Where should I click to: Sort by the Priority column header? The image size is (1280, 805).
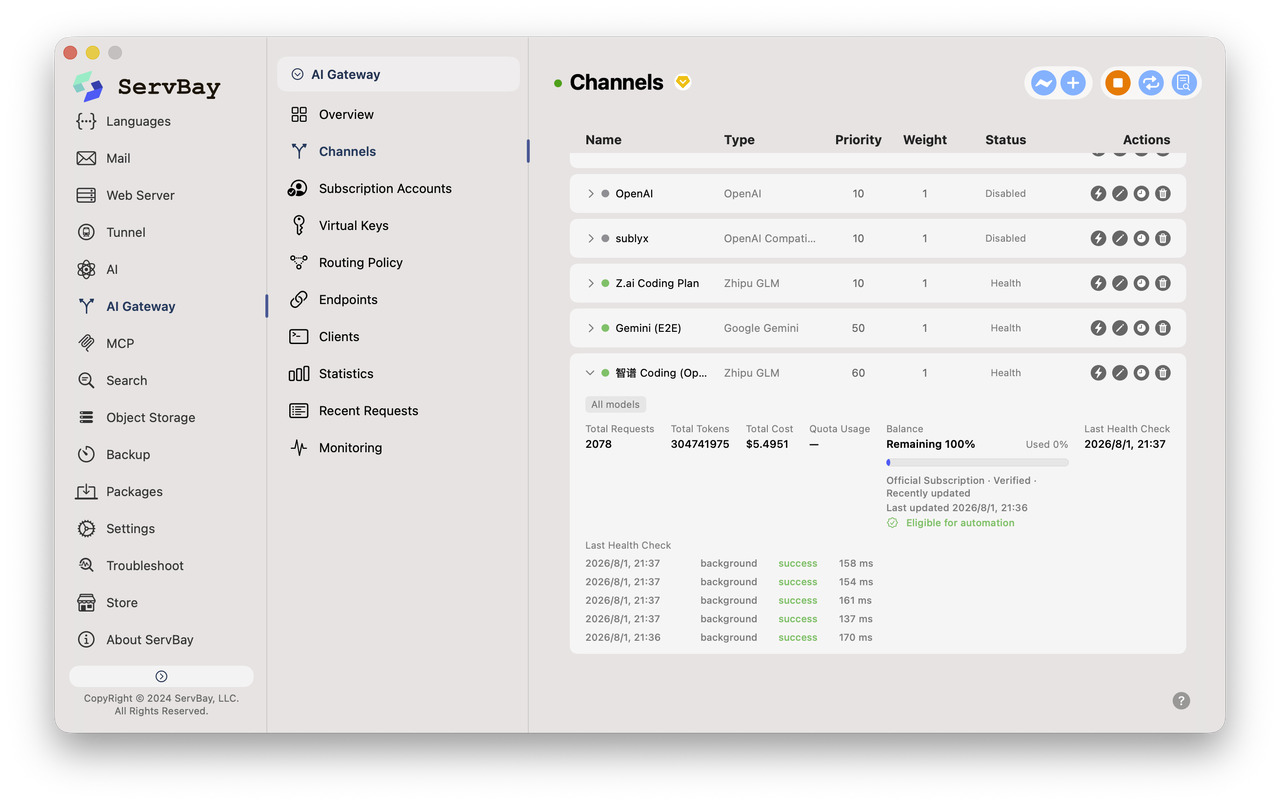858,140
